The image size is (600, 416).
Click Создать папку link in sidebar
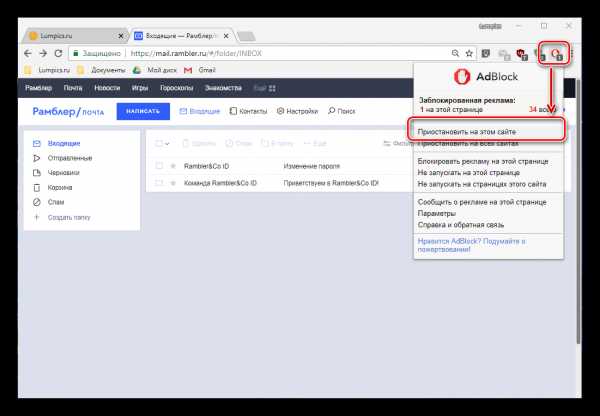[x=68, y=217]
